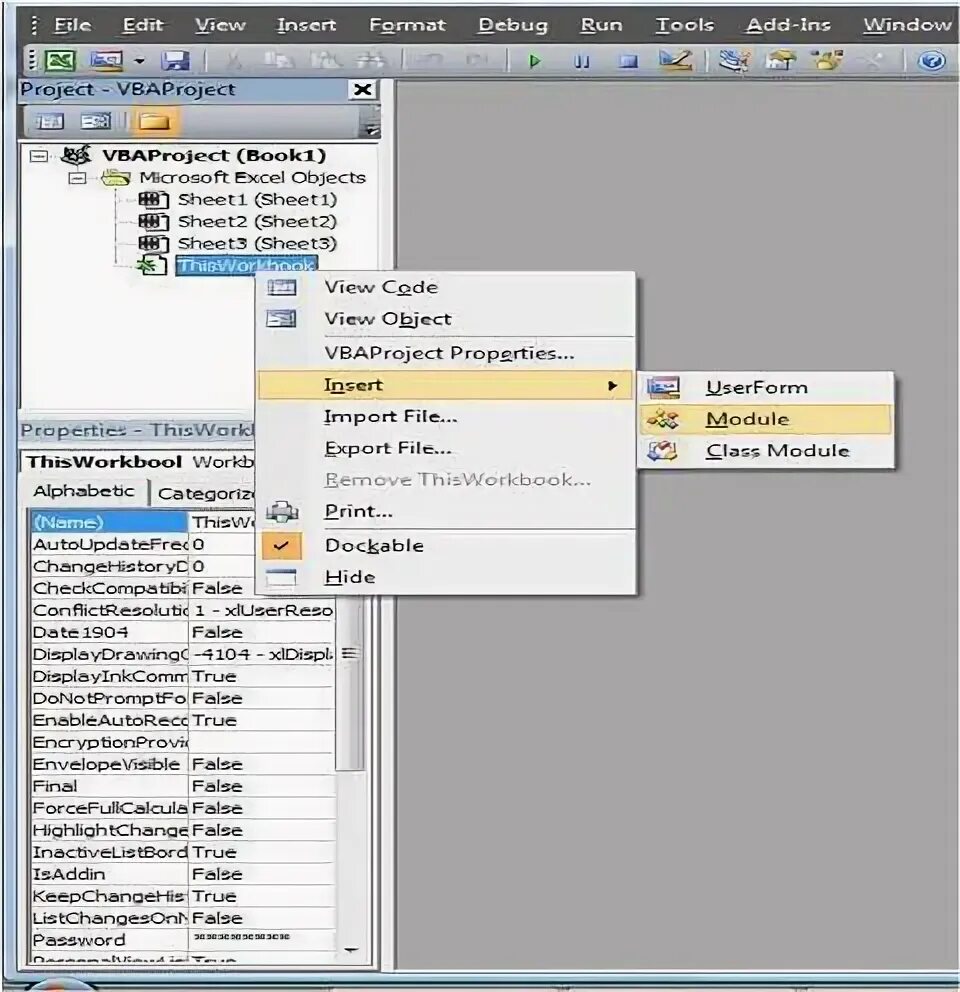Click the Paste toolbar icon

323,61
